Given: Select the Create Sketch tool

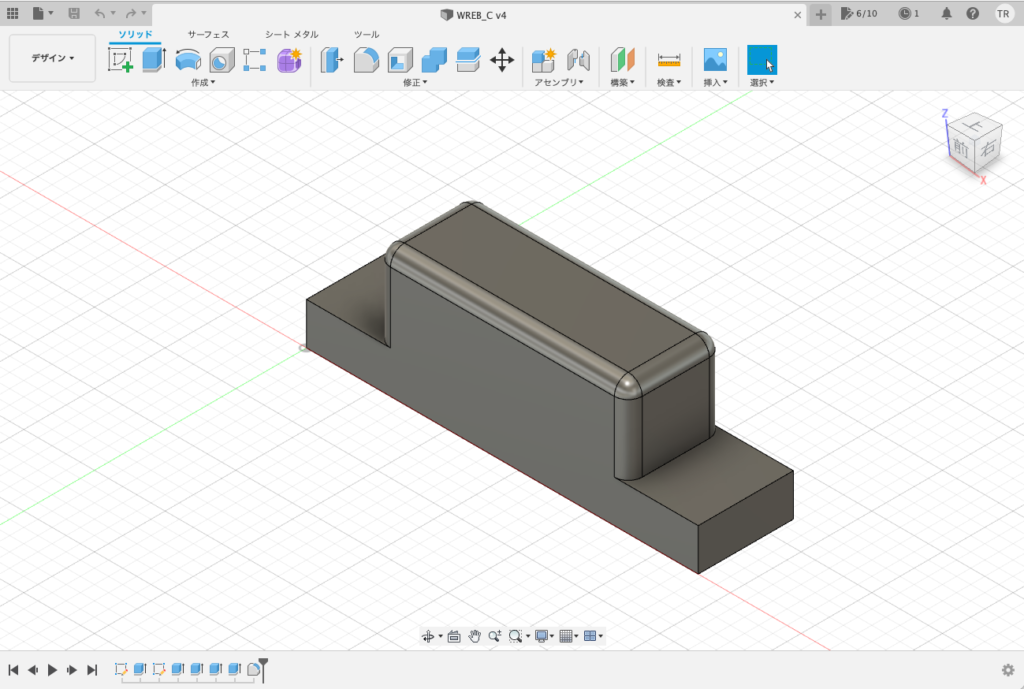Looking at the screenshot, I should click(121, 60).
